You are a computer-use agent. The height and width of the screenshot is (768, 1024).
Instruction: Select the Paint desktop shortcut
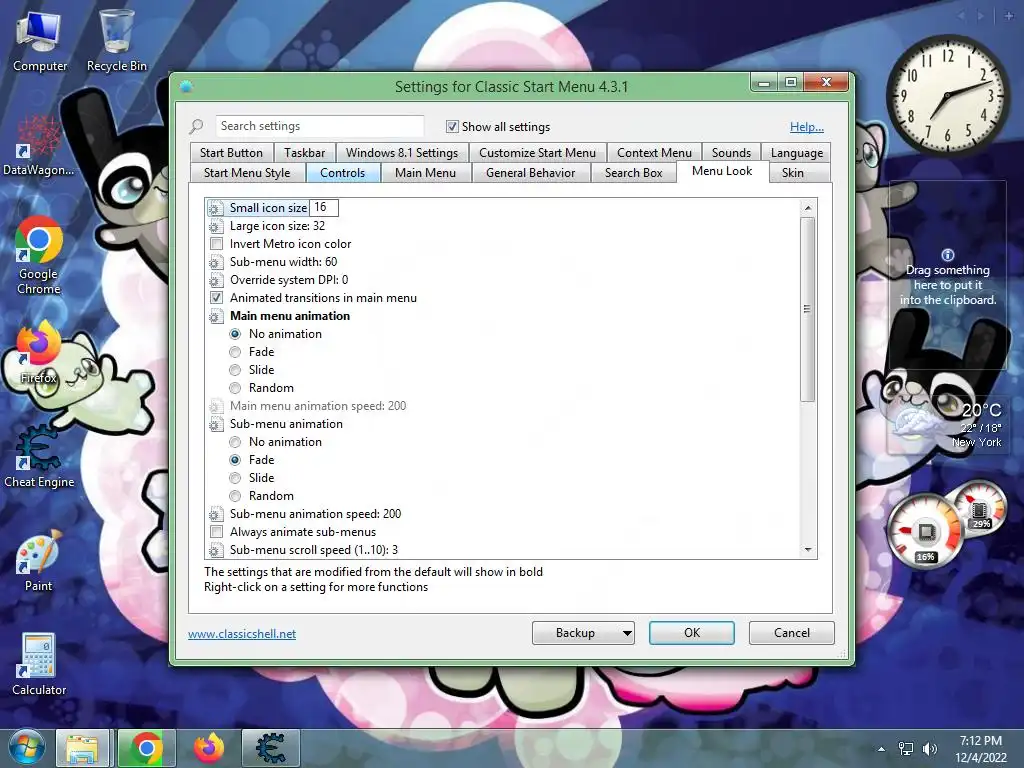[38, 560]
